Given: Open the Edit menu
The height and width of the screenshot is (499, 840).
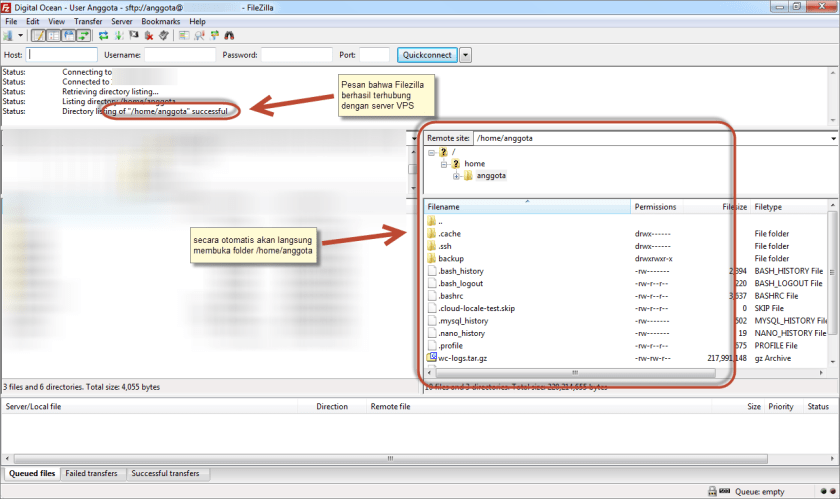Looking at the screenshot, I should point(33,21).
